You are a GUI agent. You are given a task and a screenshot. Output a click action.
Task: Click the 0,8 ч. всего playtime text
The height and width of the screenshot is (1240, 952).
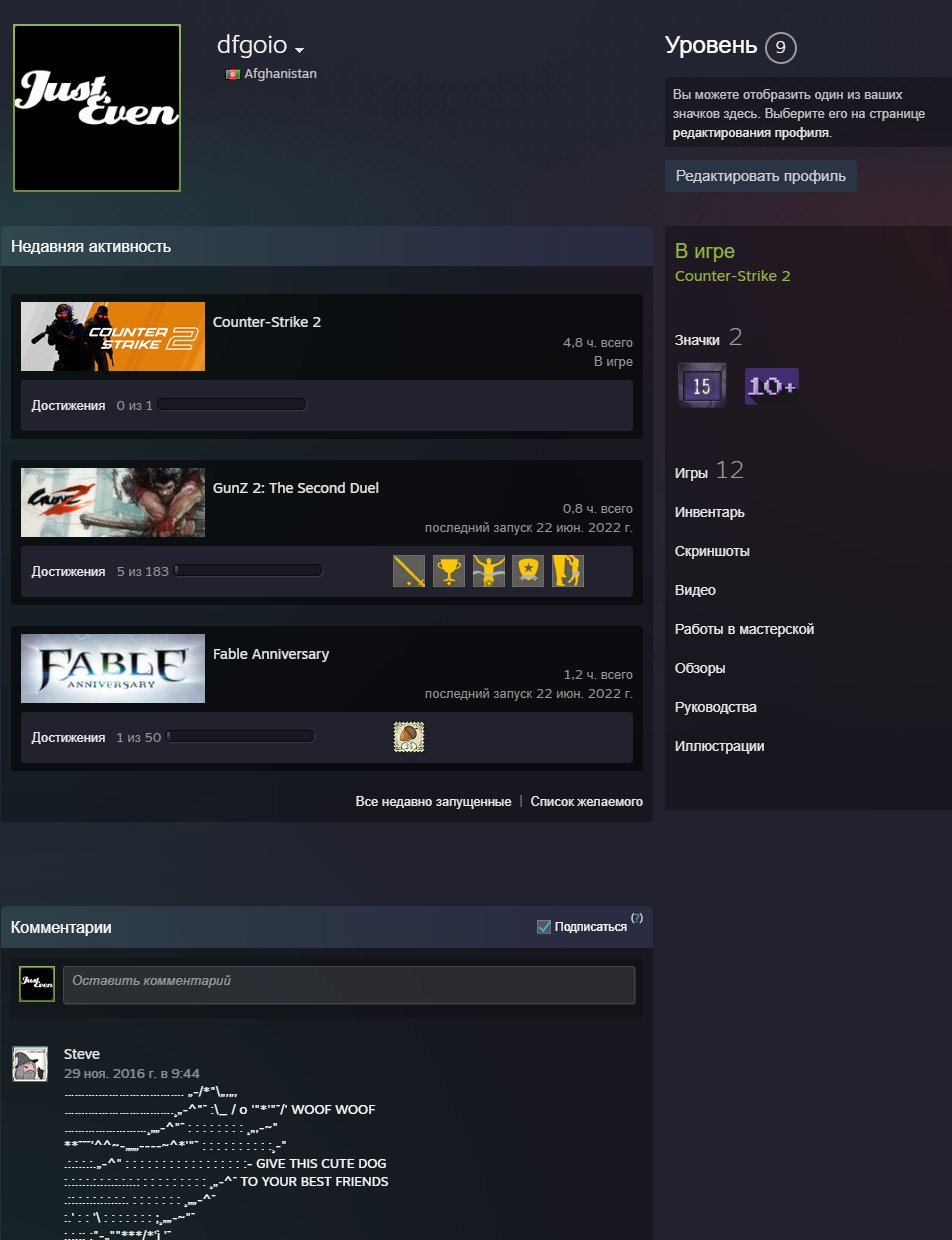[x=598, y=509]
